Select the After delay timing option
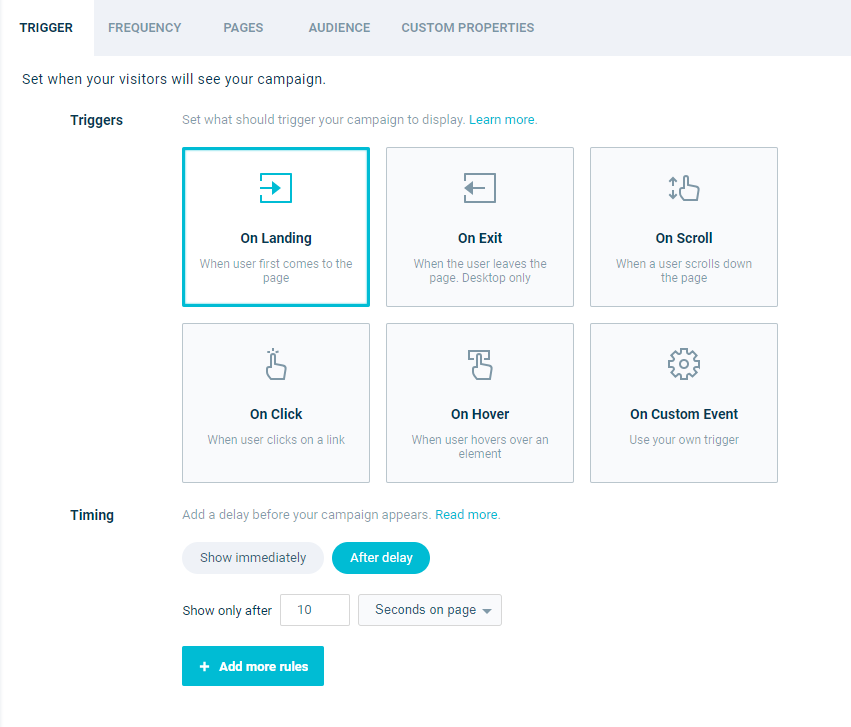The height and width of the screenshot is (727, 851). pos(381,558)
